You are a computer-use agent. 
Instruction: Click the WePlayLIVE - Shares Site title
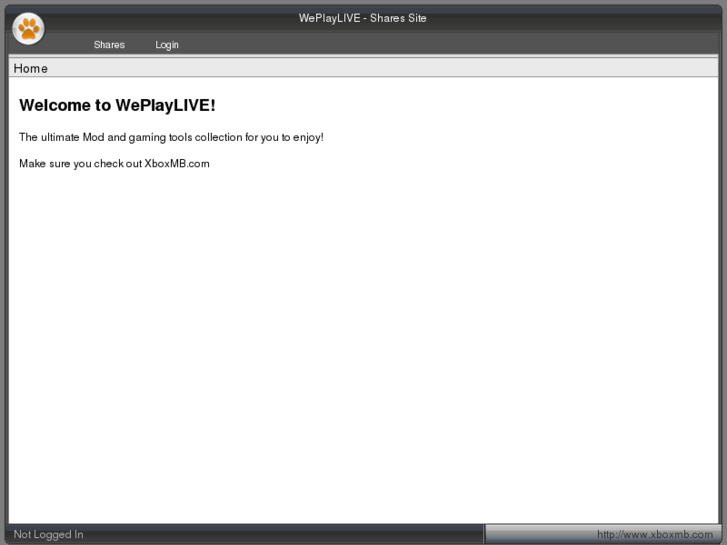(363, 18)
